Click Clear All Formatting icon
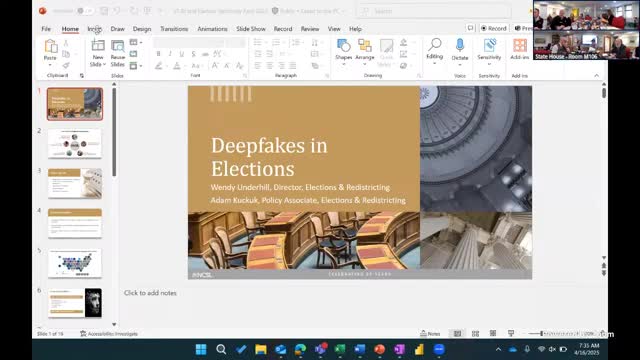The image size is (640, 360). [240, 66]
